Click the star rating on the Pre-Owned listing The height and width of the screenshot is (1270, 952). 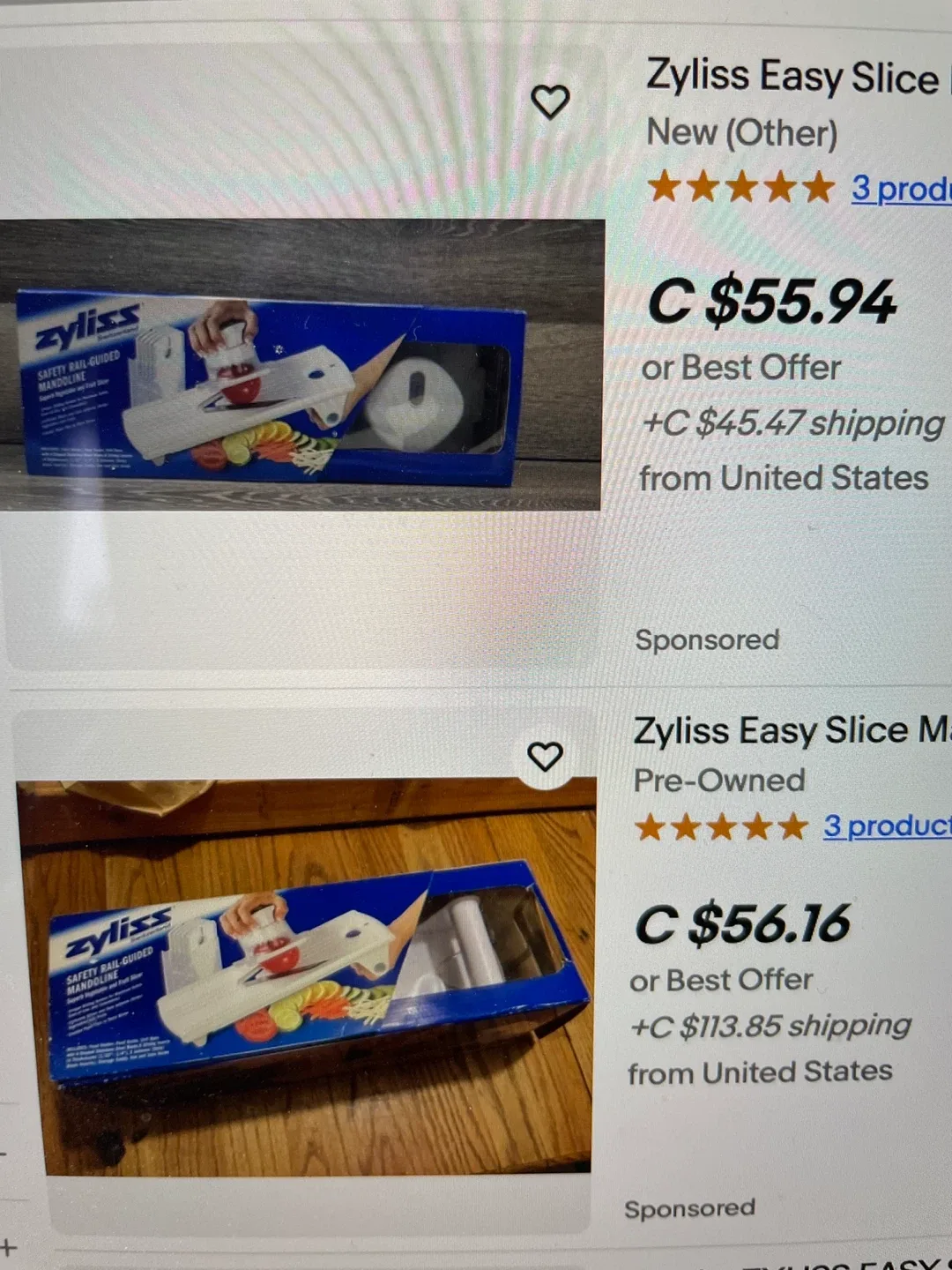pyautogui.click(x=723, y=826)
